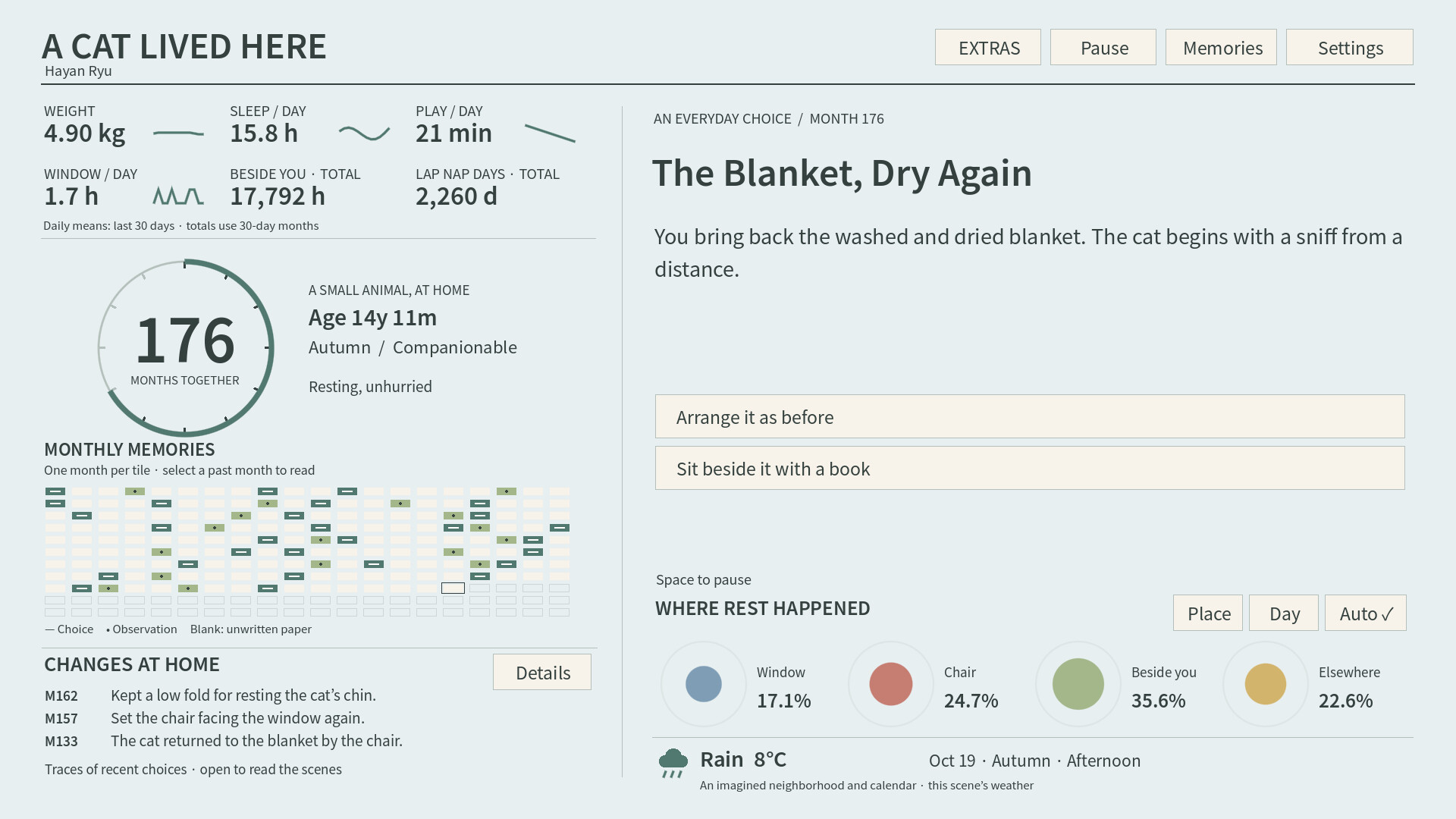
Task: Click the play per day sparkline
Action: 550,133
